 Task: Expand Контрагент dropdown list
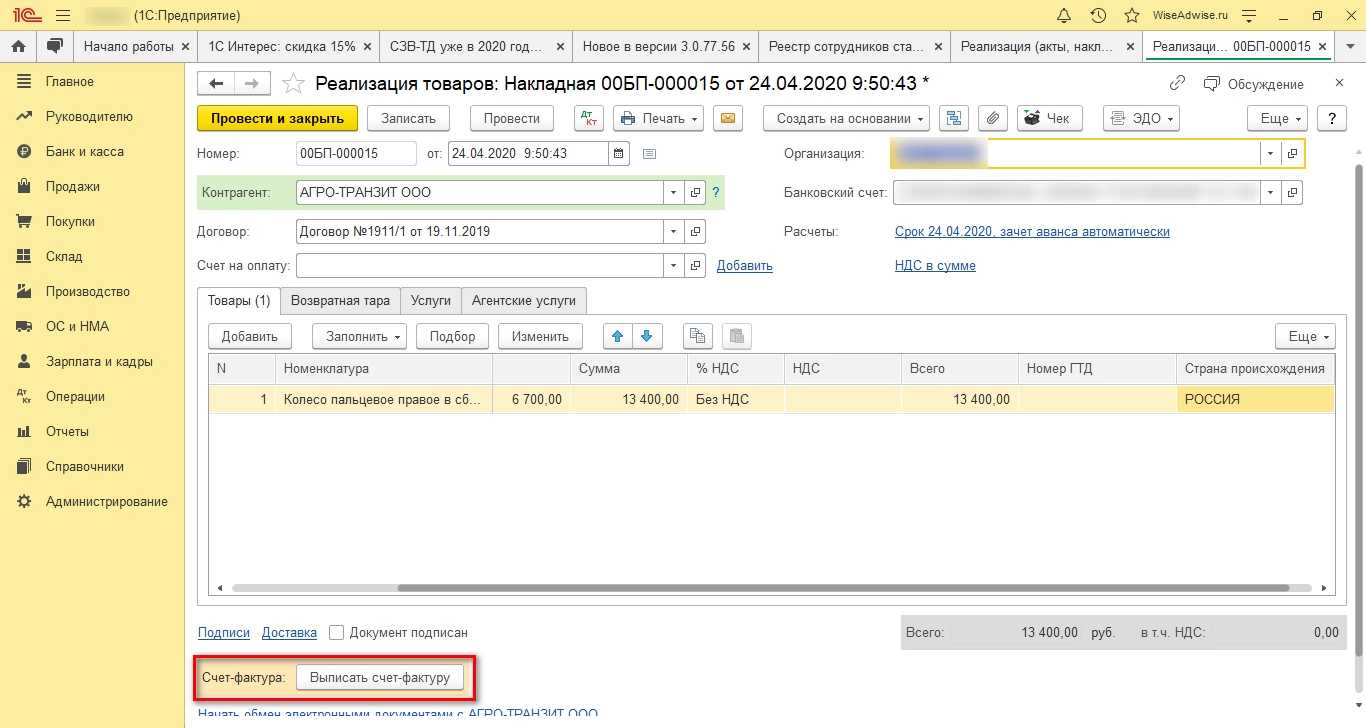[673, 192]
